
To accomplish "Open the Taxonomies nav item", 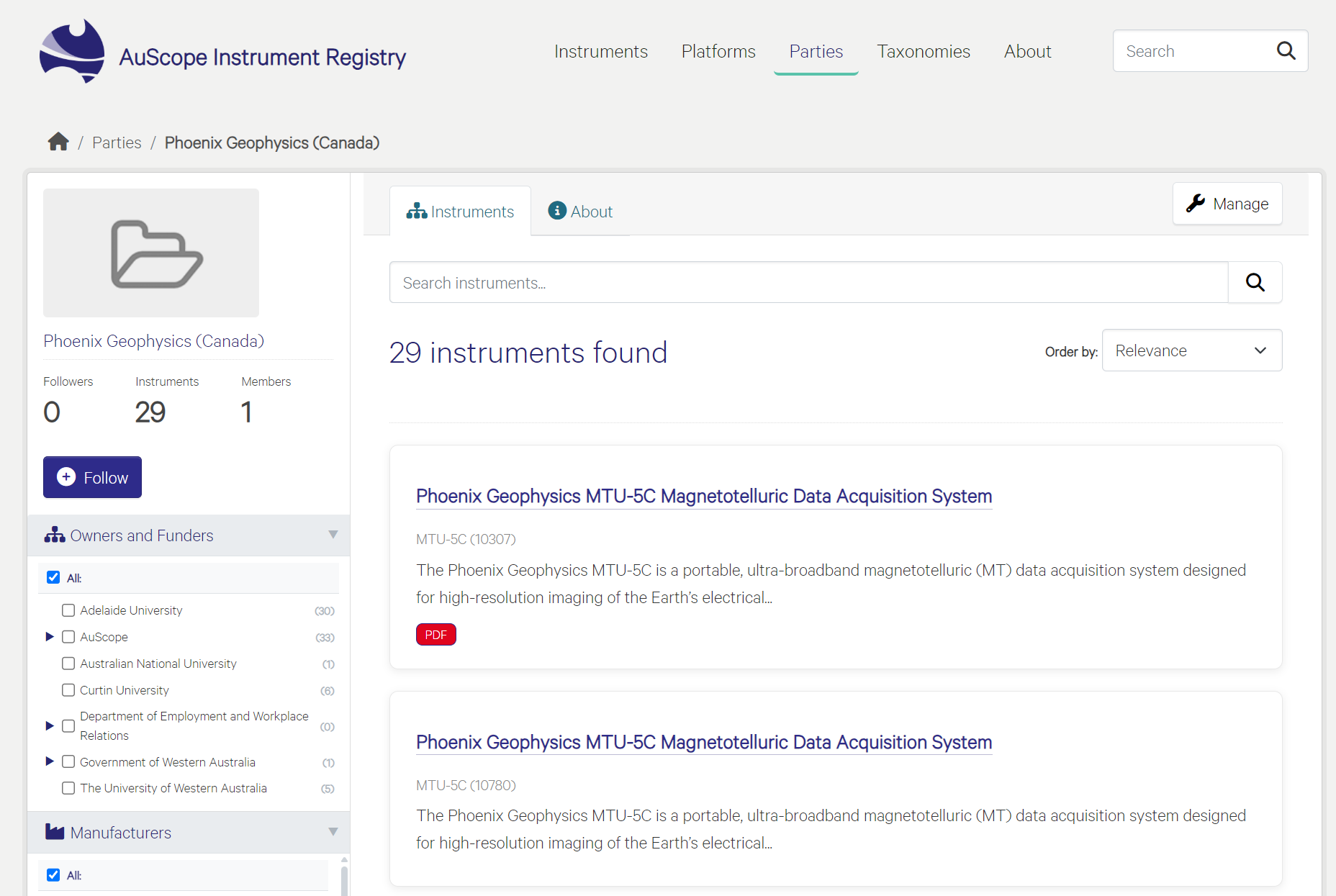I will [924, 52].
